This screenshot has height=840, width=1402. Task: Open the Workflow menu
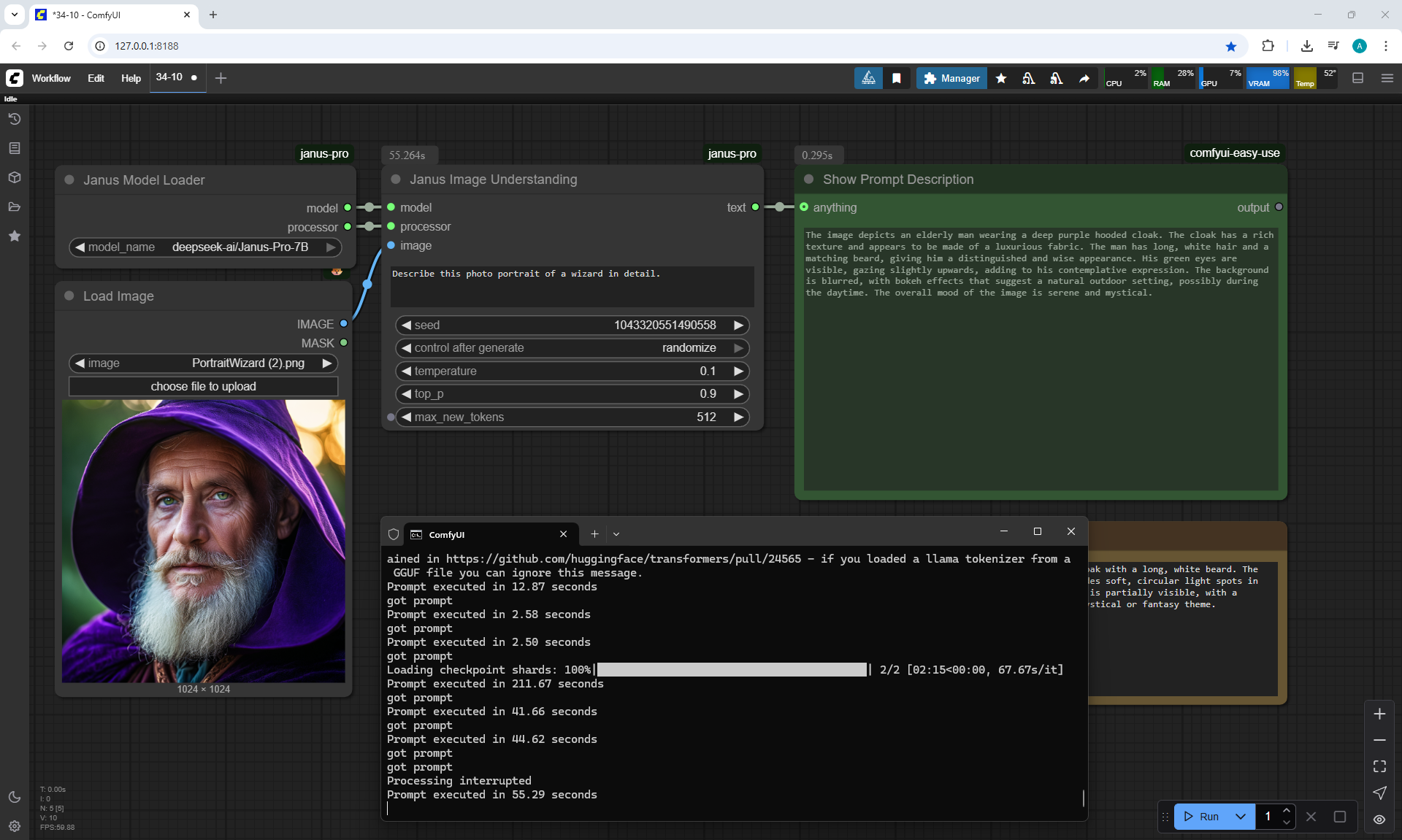(51, 78)
